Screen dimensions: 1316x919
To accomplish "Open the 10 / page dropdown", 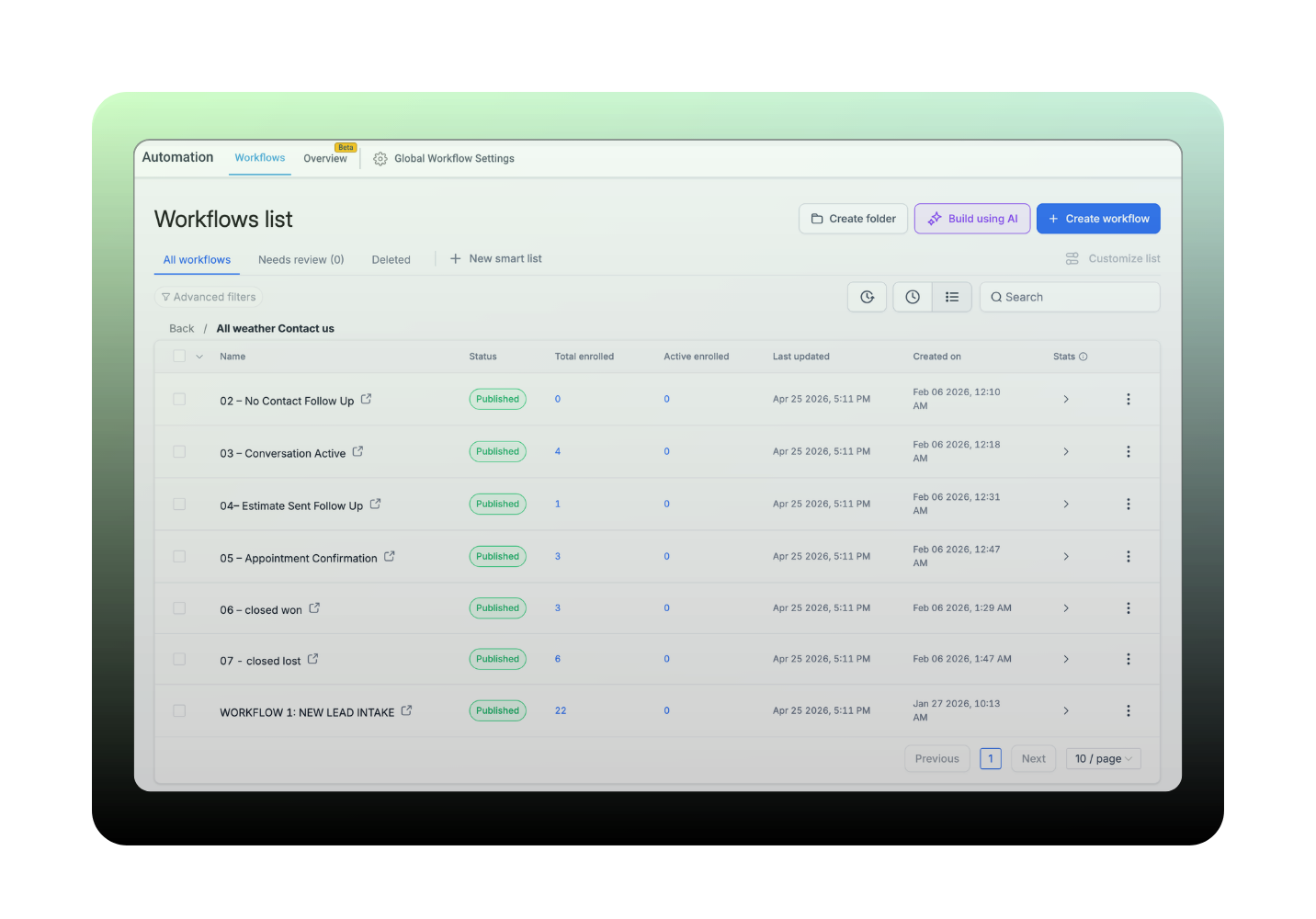I will coord(1103,759).
